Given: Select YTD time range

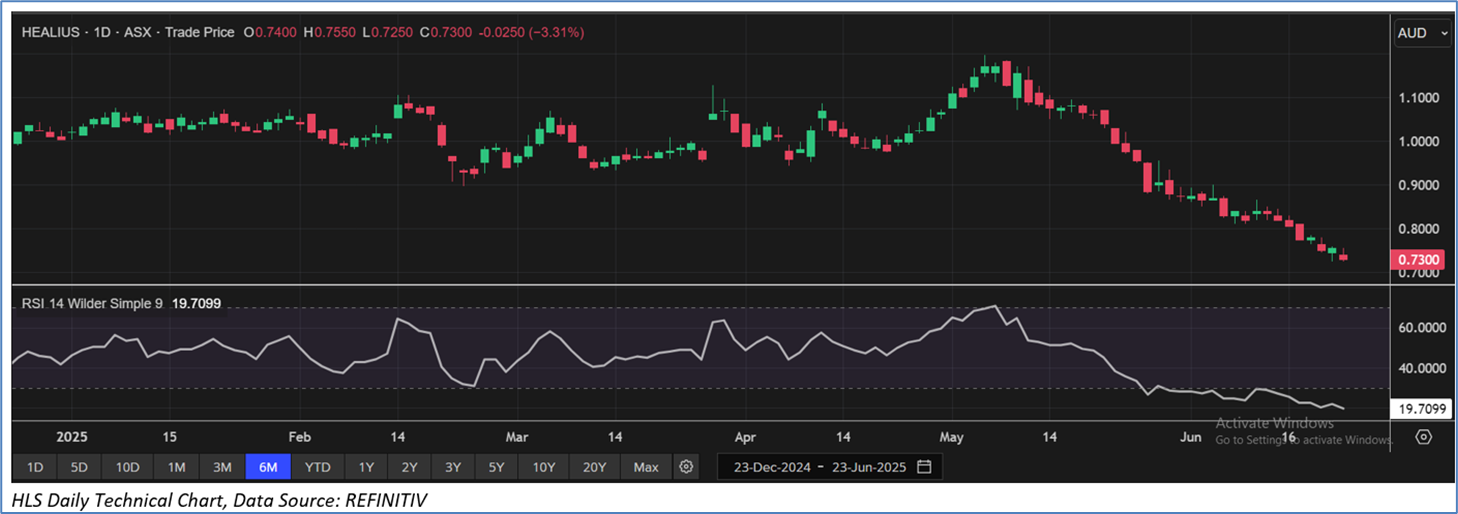Looking at the screenshot, I should tap(318, 467).
